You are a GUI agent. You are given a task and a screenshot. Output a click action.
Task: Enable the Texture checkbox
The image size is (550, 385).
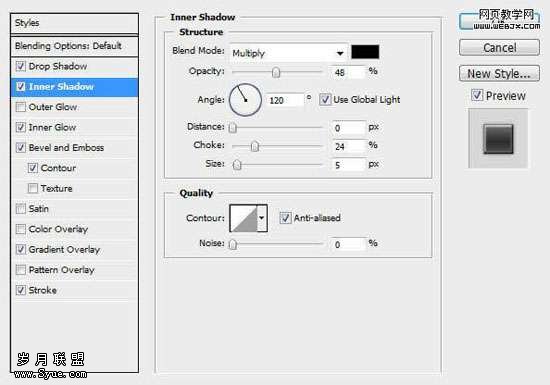coord(33,188)
